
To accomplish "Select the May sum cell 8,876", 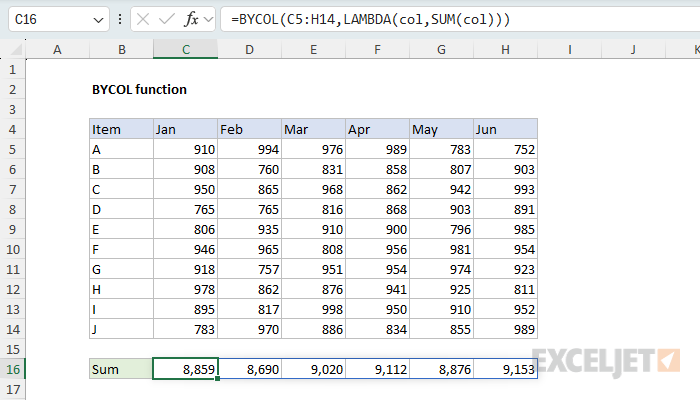I will 442,370.
